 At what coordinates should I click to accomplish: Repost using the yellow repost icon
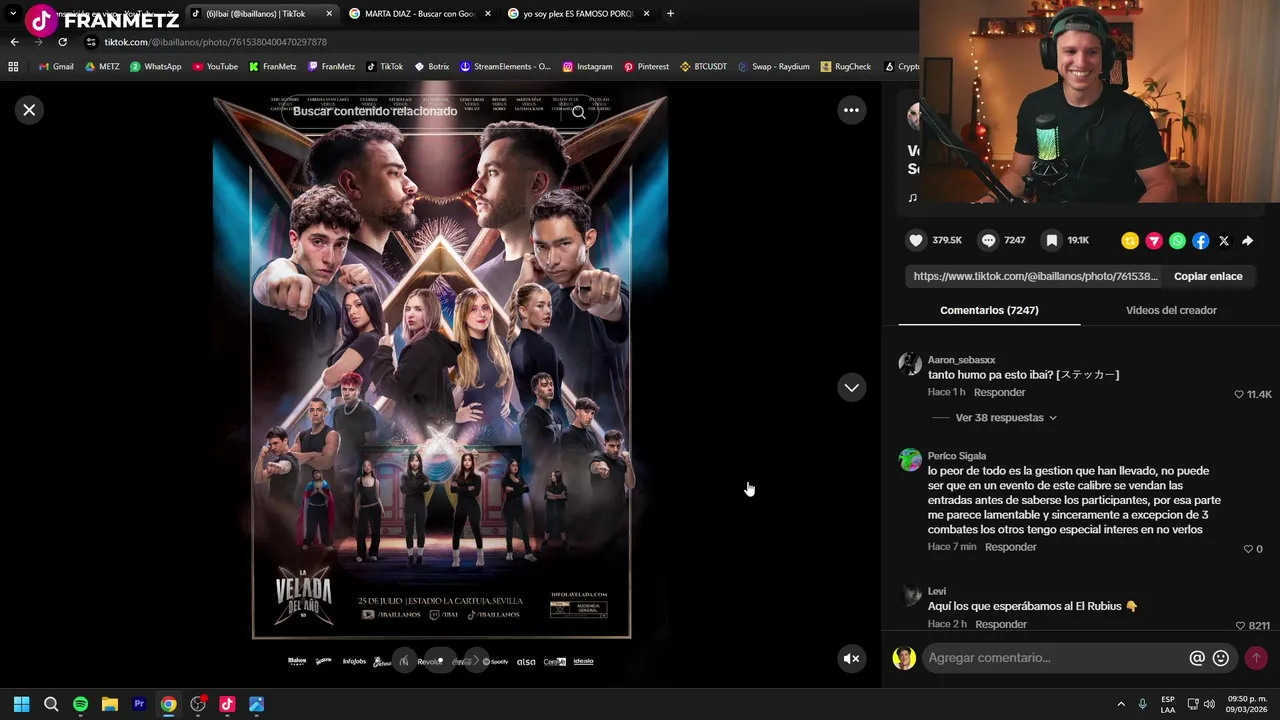click(1130, 241)
